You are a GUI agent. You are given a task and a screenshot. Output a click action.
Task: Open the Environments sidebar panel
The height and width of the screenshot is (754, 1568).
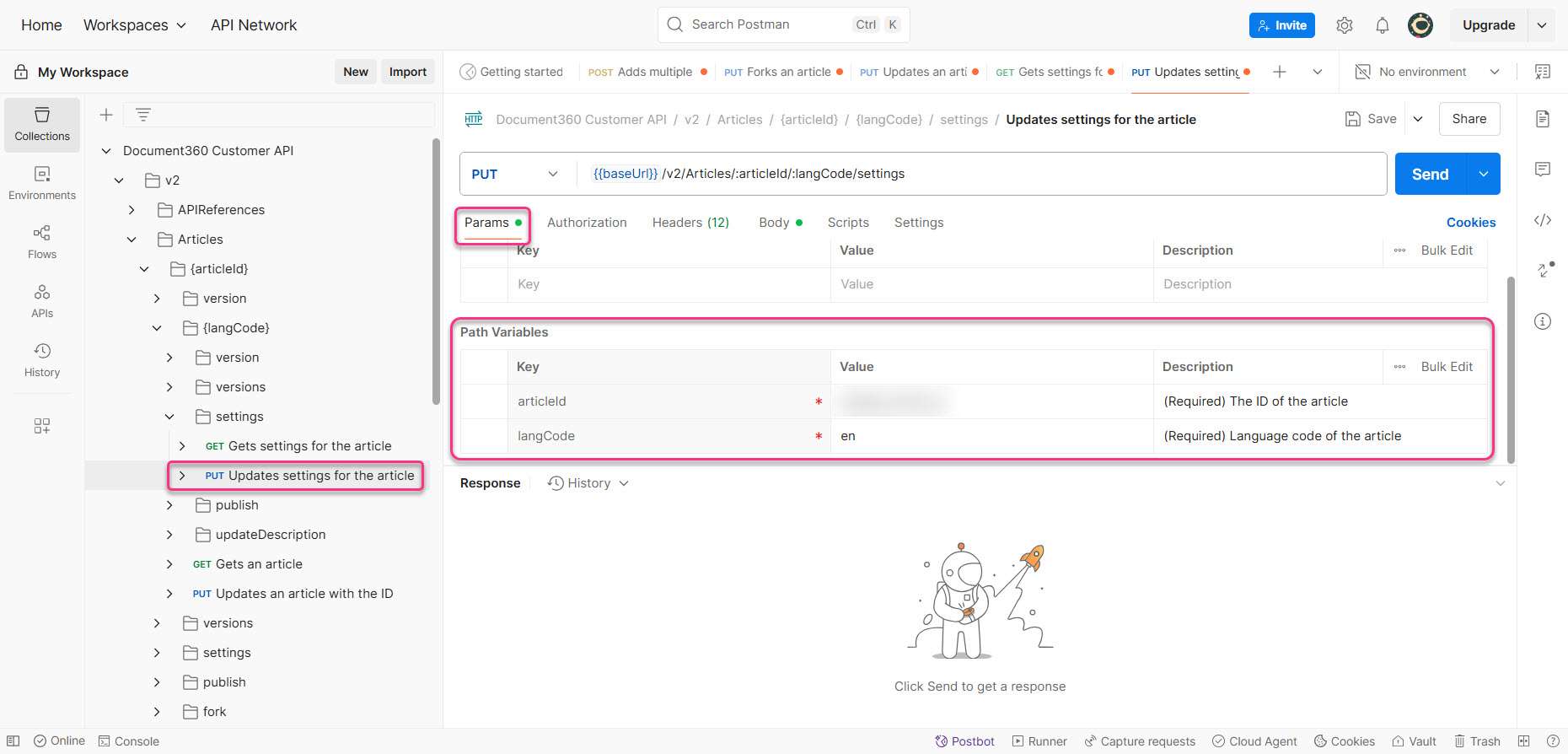[x=42, y=183]
